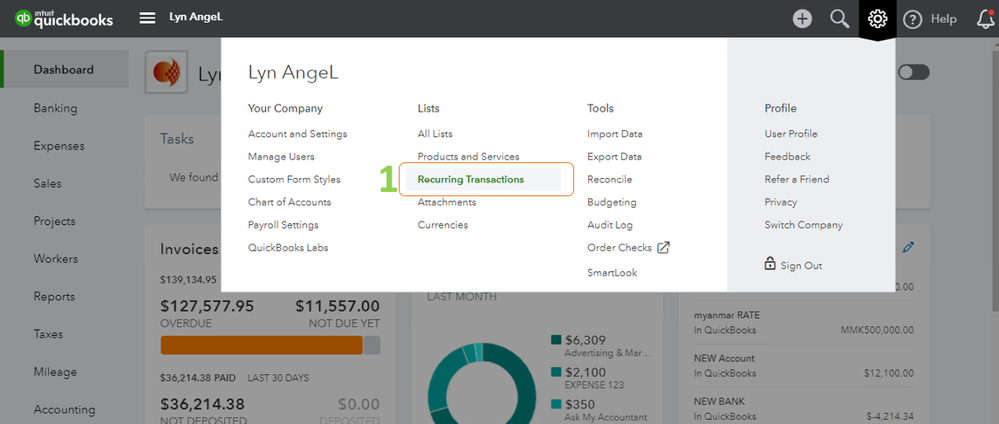Open Privacy link

(x=780, y=202)
